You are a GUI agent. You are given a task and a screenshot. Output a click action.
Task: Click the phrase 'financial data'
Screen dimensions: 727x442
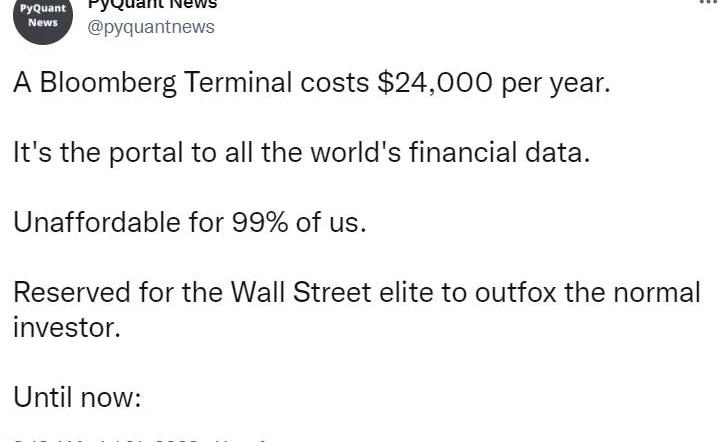pos(499,153)
